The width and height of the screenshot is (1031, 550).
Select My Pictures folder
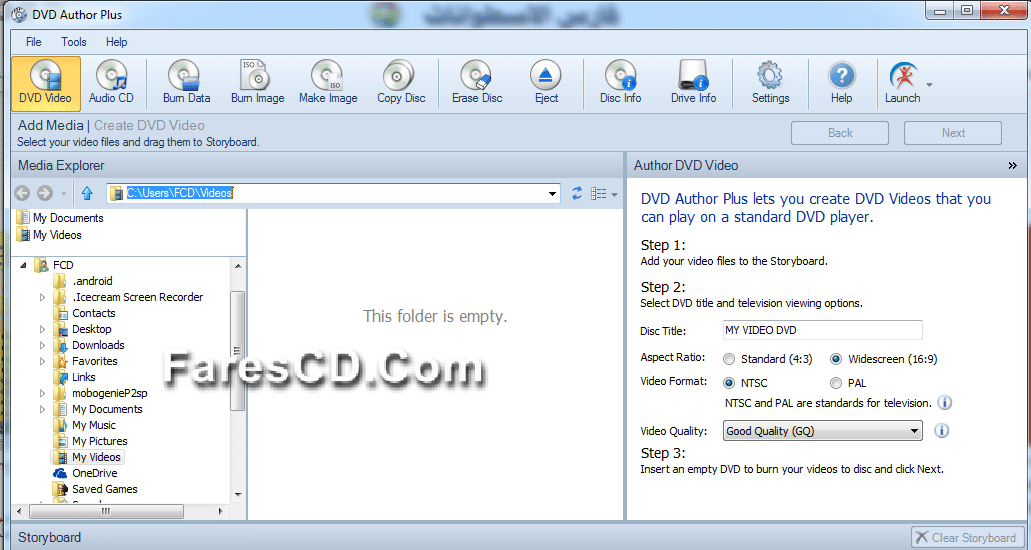(99, 441)
